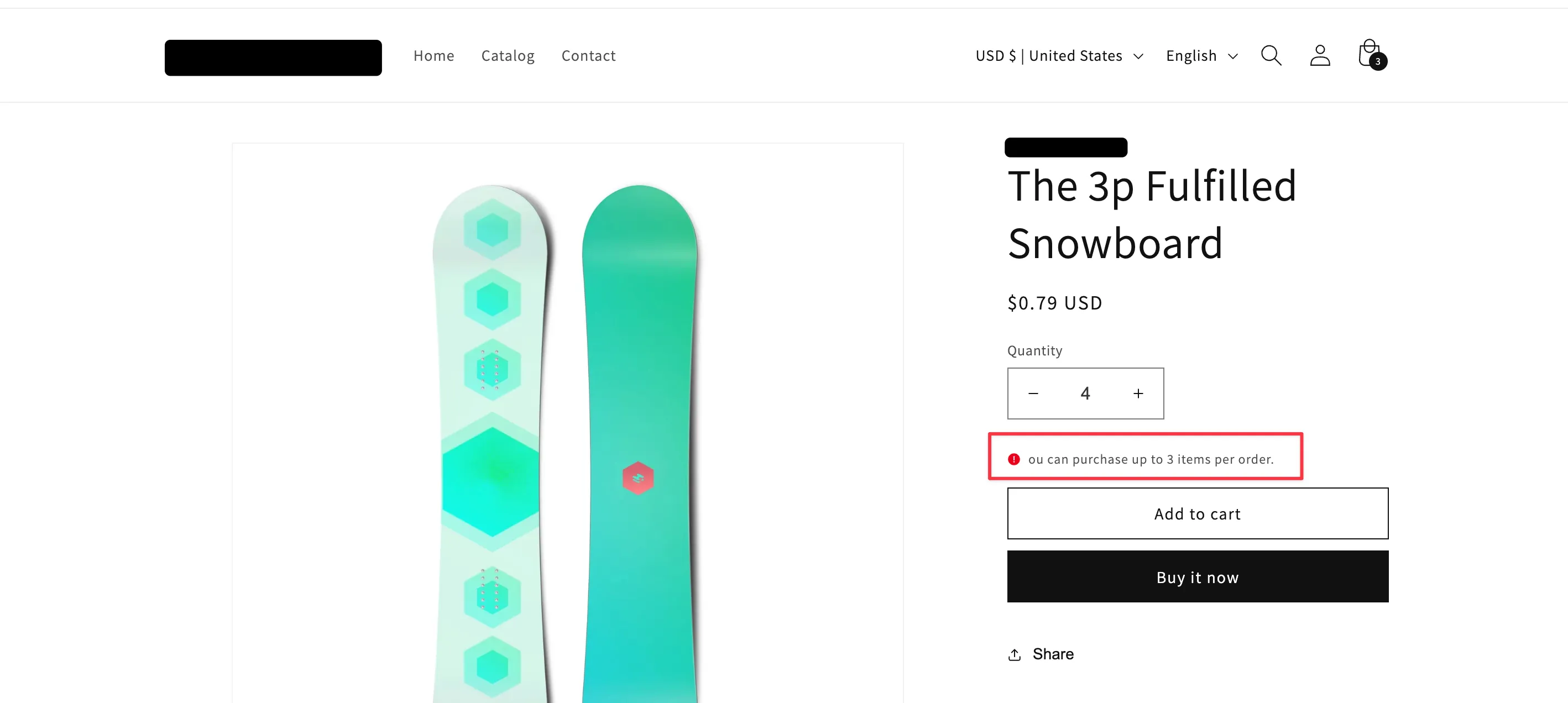Click the blacked-out store logo
Screen dimensions: 1568x703
tap(273, 58)
